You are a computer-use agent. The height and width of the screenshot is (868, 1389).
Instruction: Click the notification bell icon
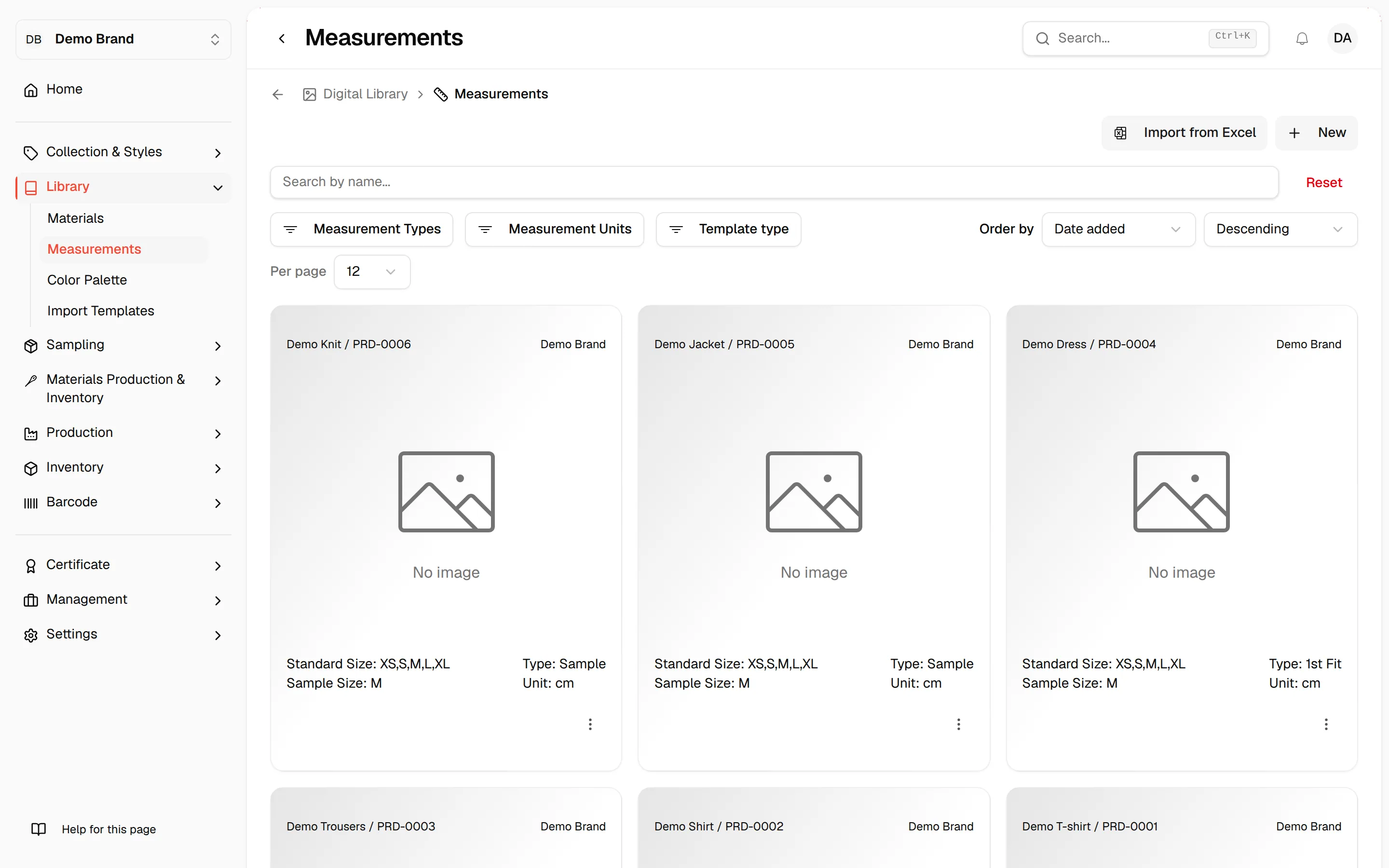(1302, 39)
